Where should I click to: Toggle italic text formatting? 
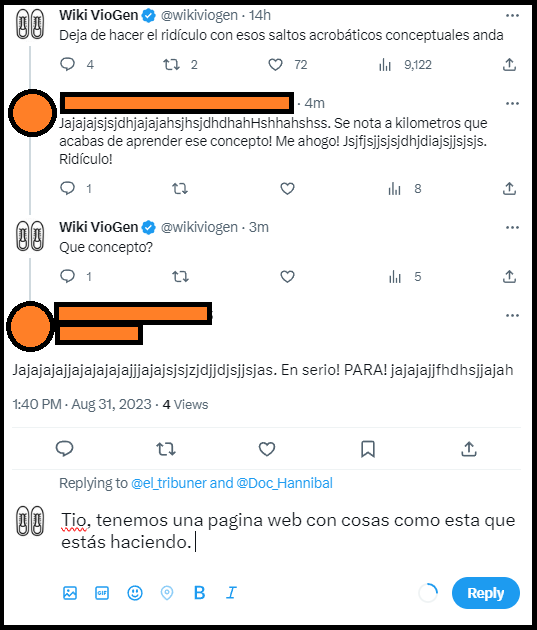(x=231, y=593)
